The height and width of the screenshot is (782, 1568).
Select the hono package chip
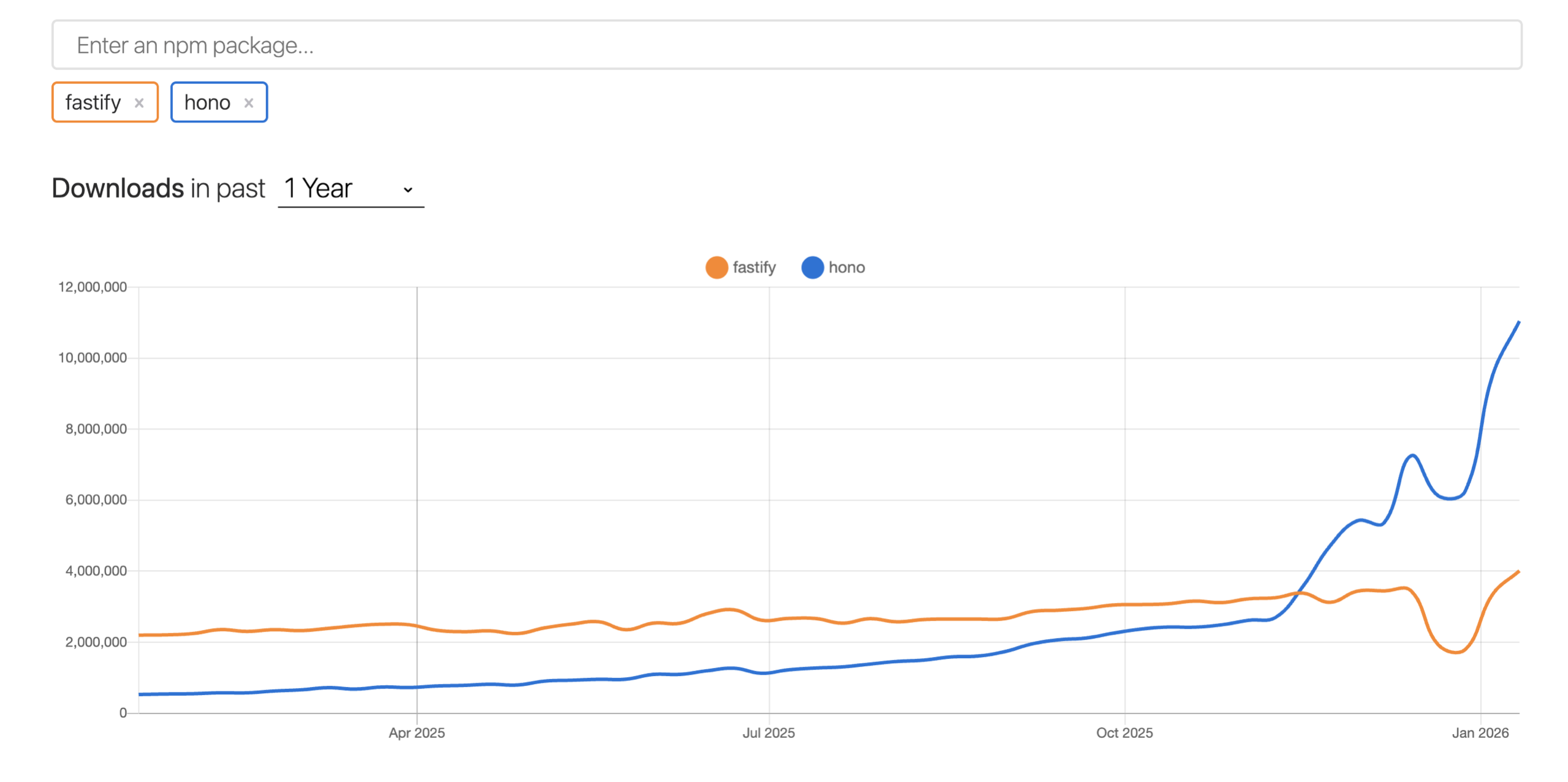coord(207,102)
